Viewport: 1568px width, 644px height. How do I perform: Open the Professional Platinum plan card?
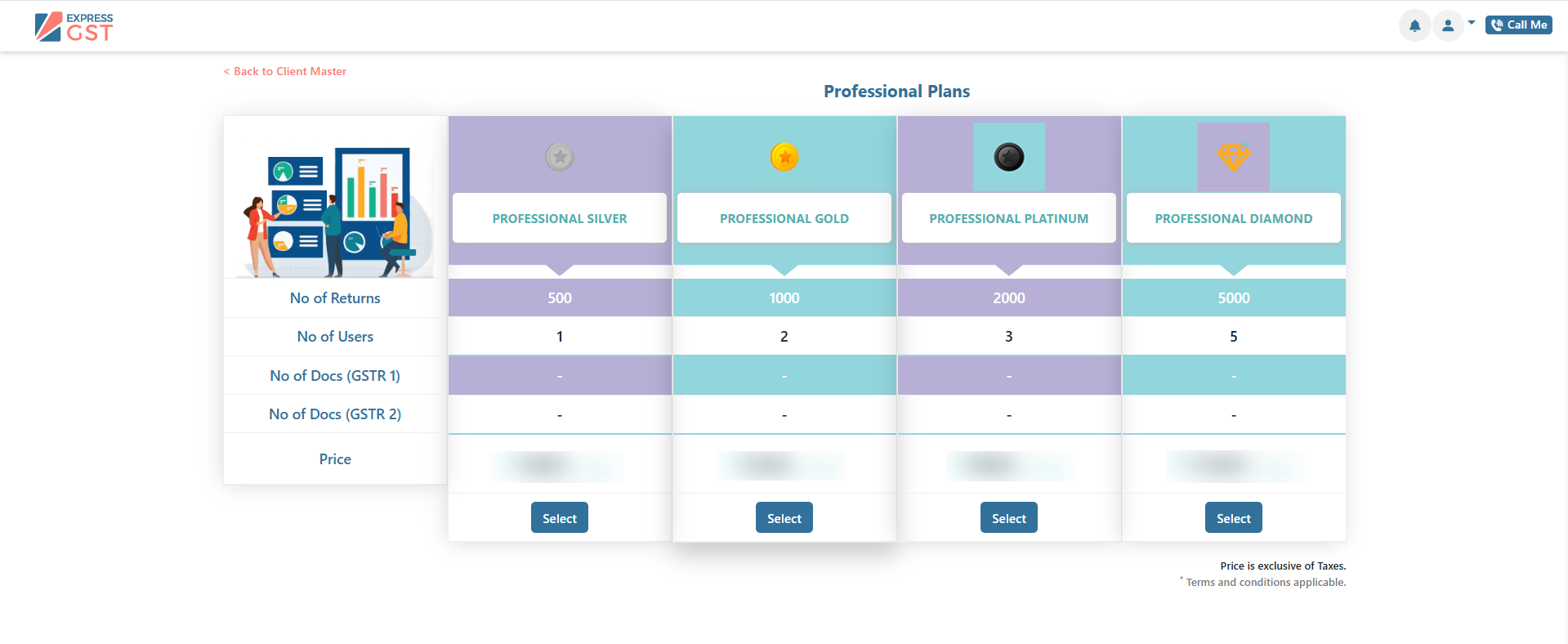click(x=1009, y=218)
